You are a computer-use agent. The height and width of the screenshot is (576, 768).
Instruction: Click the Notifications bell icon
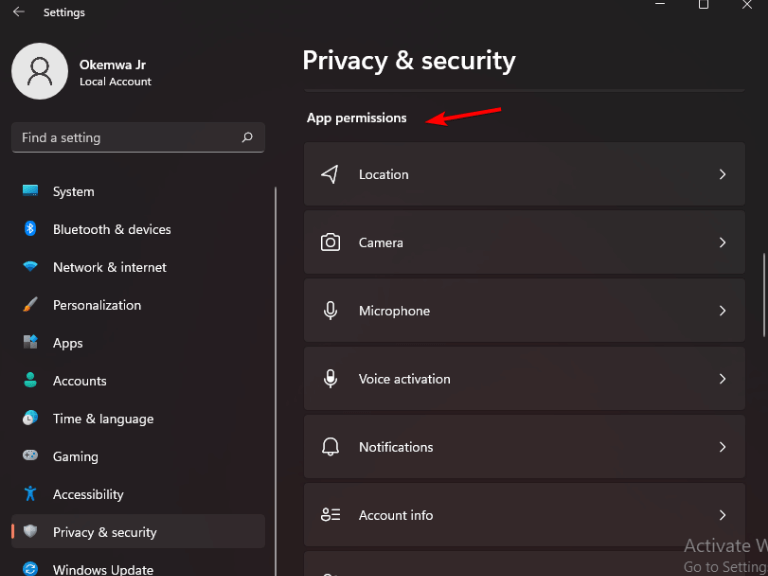coord(331,447)
